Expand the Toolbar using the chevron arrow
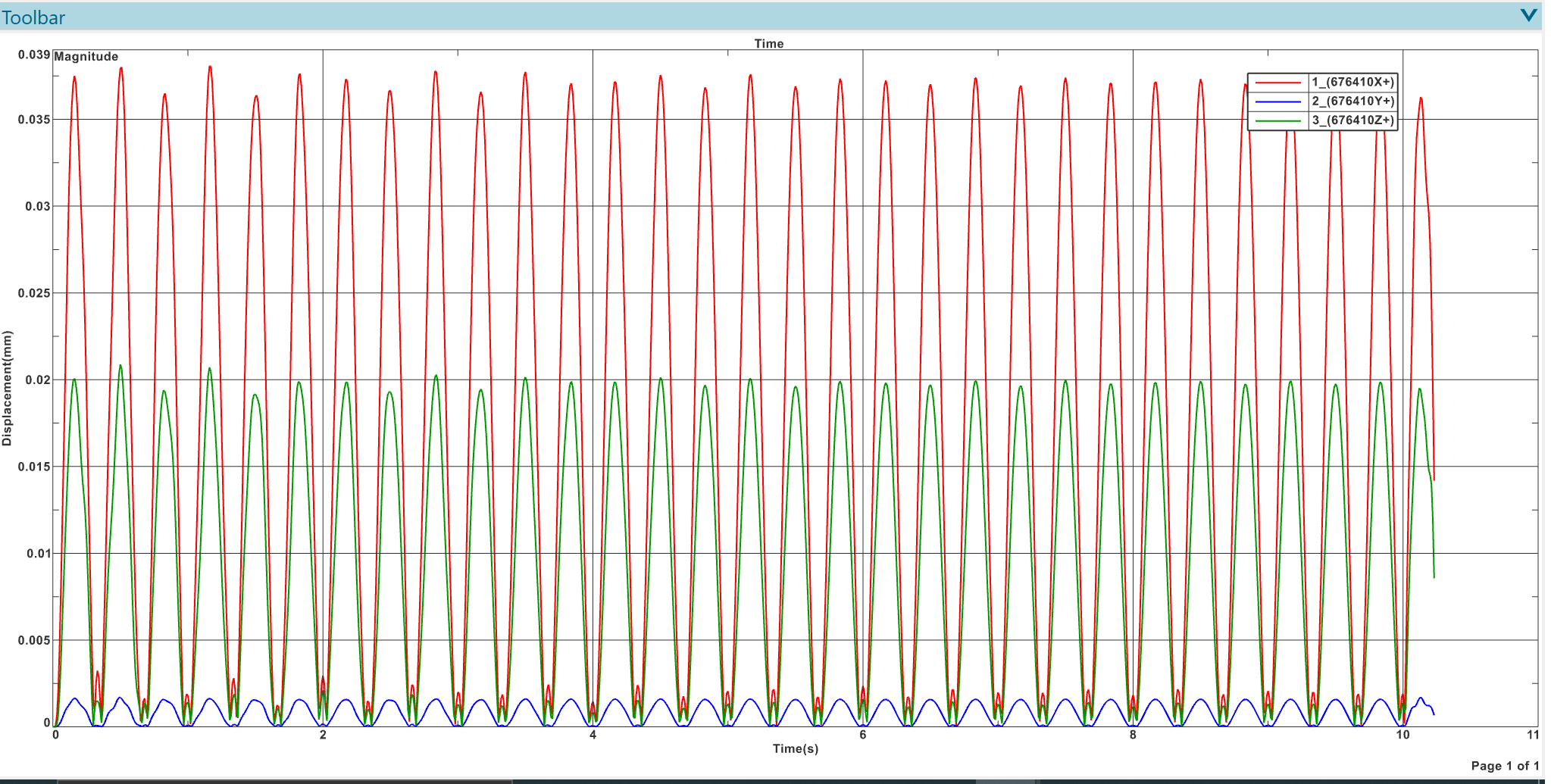The width and height of the screenshot is (1551, 784). click(1528, 15)
